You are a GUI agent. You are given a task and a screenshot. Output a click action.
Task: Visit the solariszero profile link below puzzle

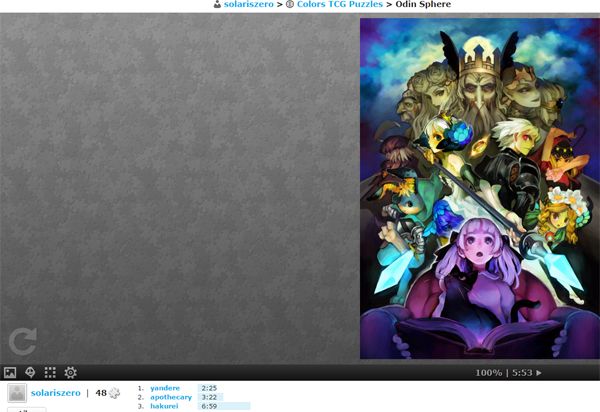(56, 393)
